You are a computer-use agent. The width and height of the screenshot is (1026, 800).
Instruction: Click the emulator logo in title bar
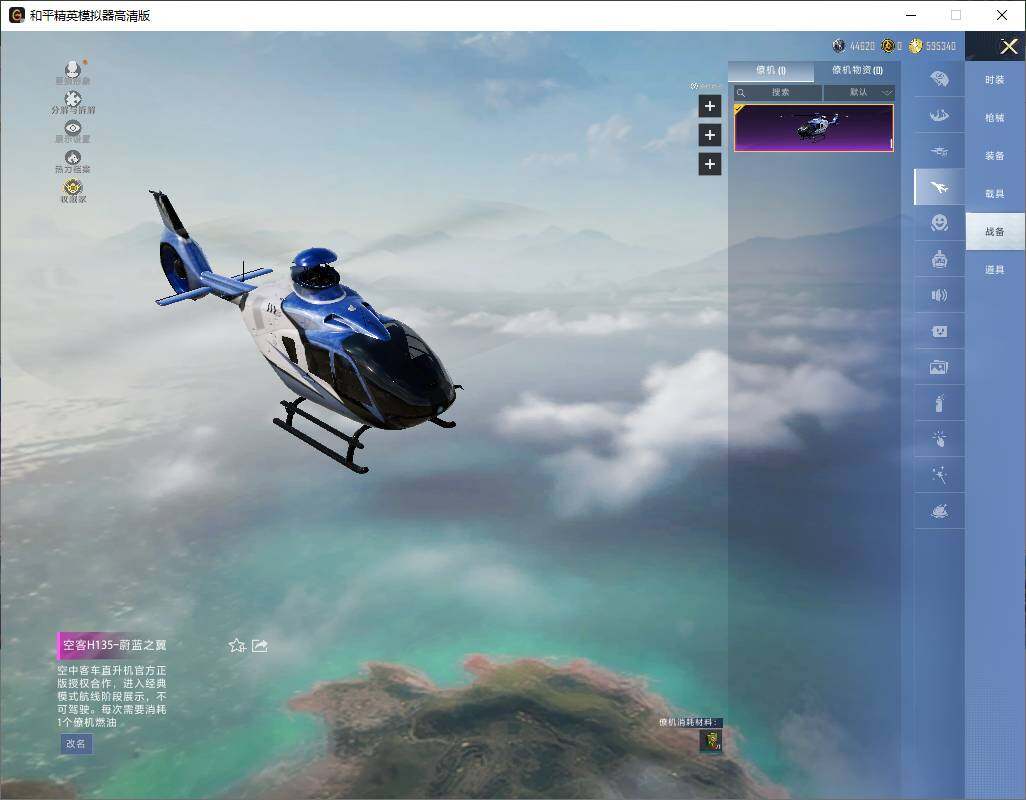pyautogui.click(x=16, y=15)
